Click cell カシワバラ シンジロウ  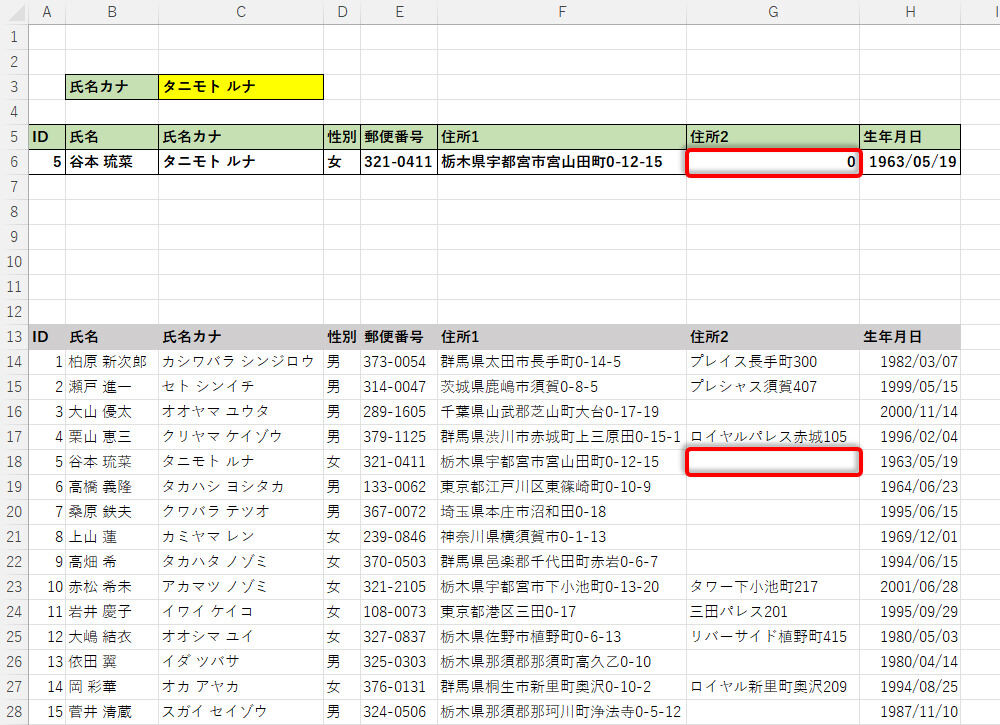(x=241, y=362)
